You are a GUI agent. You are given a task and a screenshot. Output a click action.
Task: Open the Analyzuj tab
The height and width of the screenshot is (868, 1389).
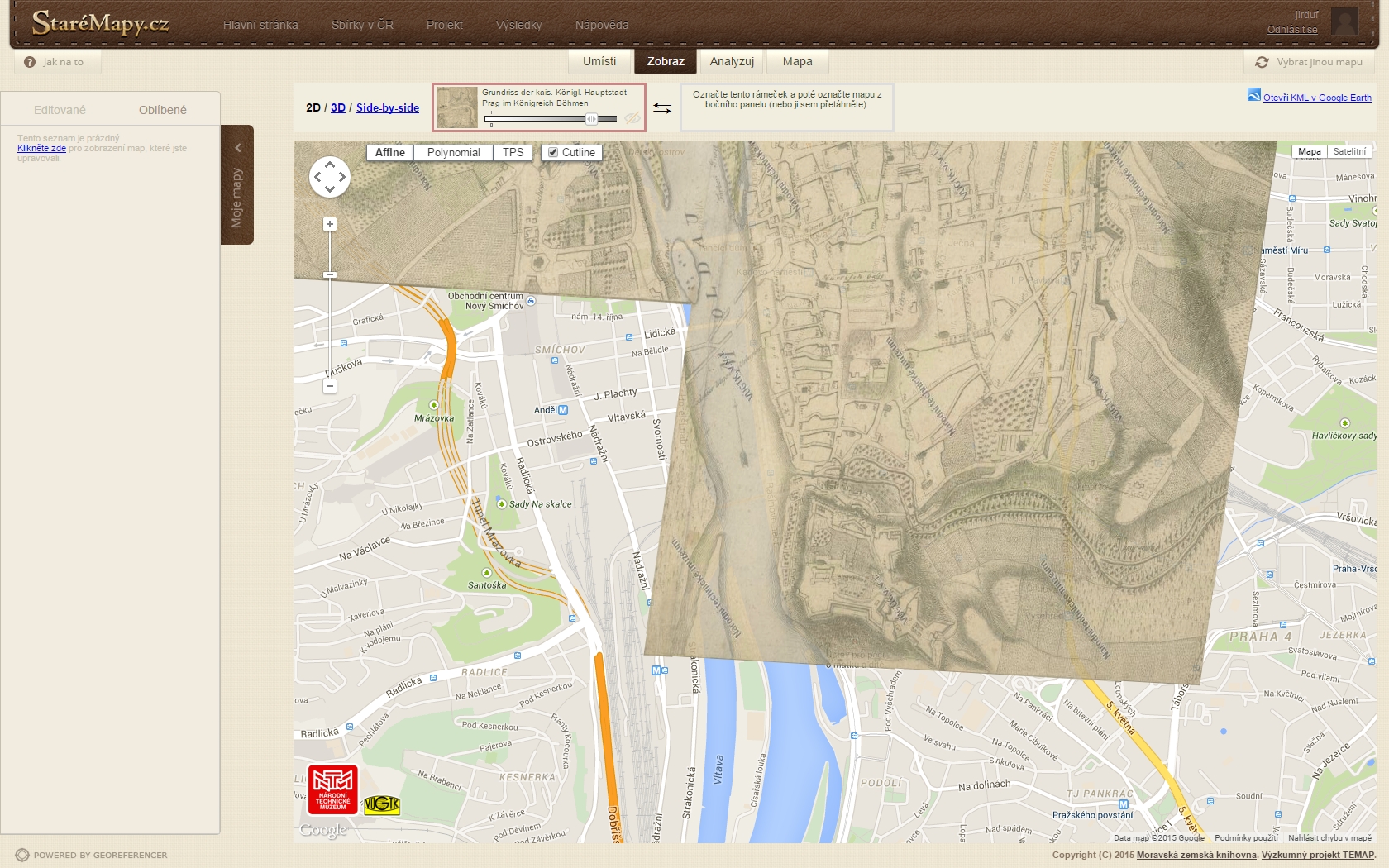[732, 61]
